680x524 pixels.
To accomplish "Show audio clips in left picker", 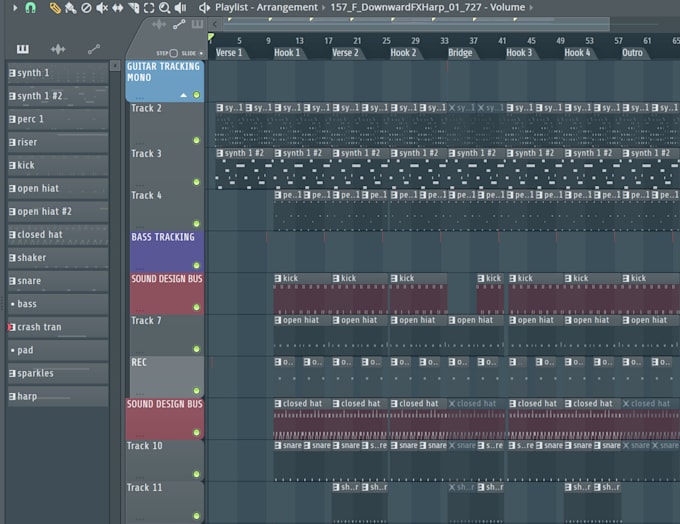I will (x=58, y=49).
